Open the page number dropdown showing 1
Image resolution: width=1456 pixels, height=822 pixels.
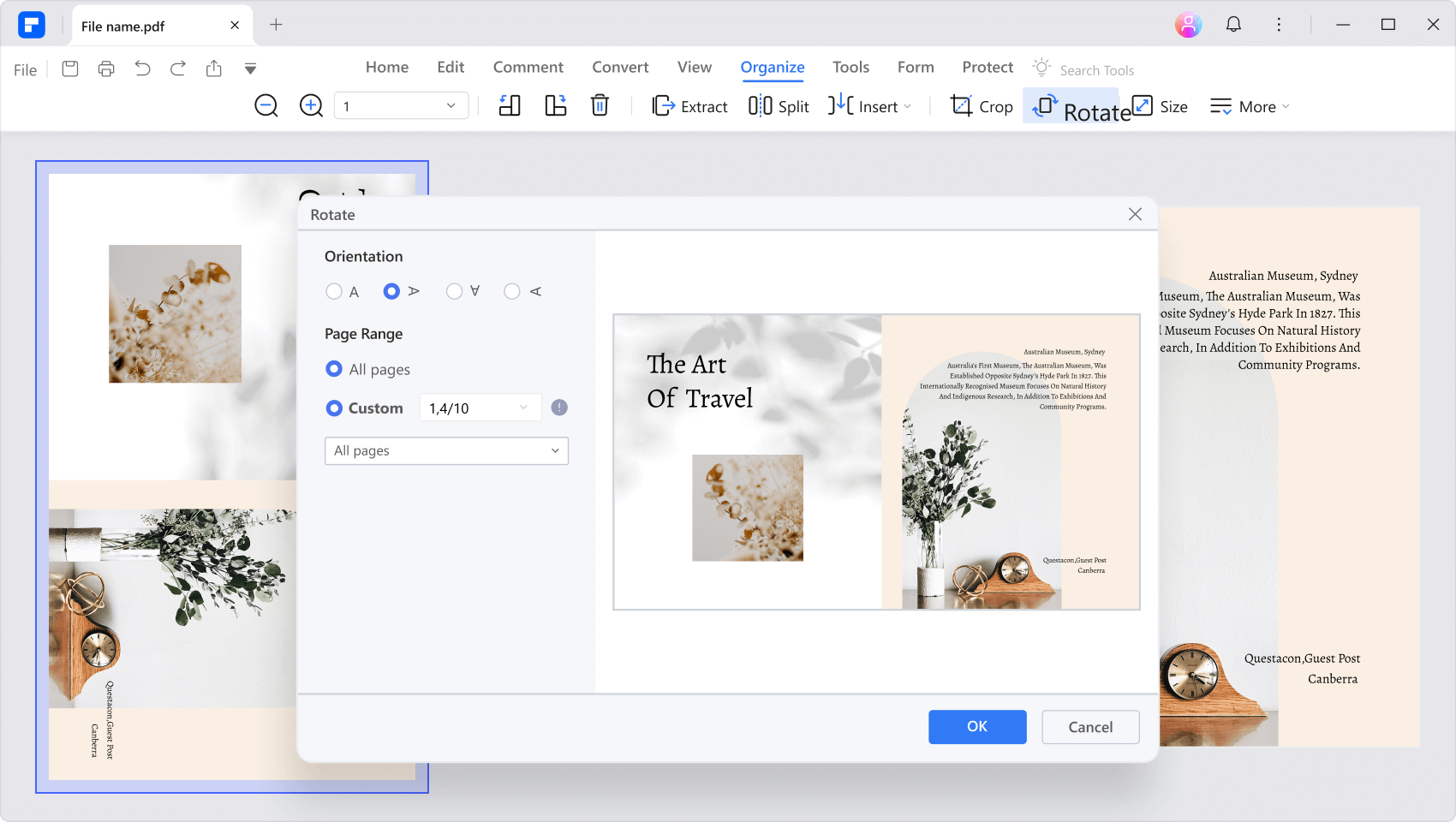click(x=401, y=106)
